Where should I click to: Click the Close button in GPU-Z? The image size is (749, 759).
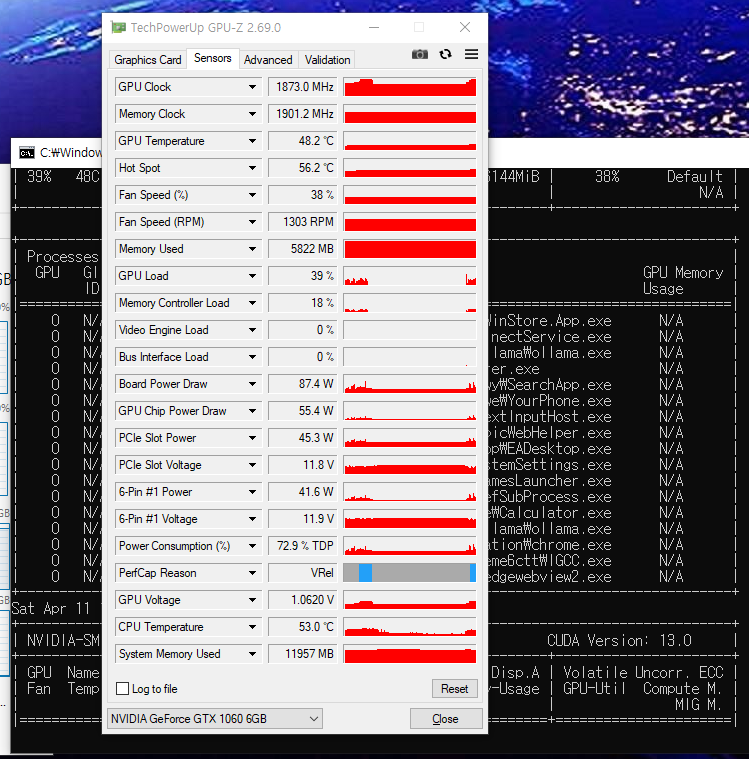445,719
